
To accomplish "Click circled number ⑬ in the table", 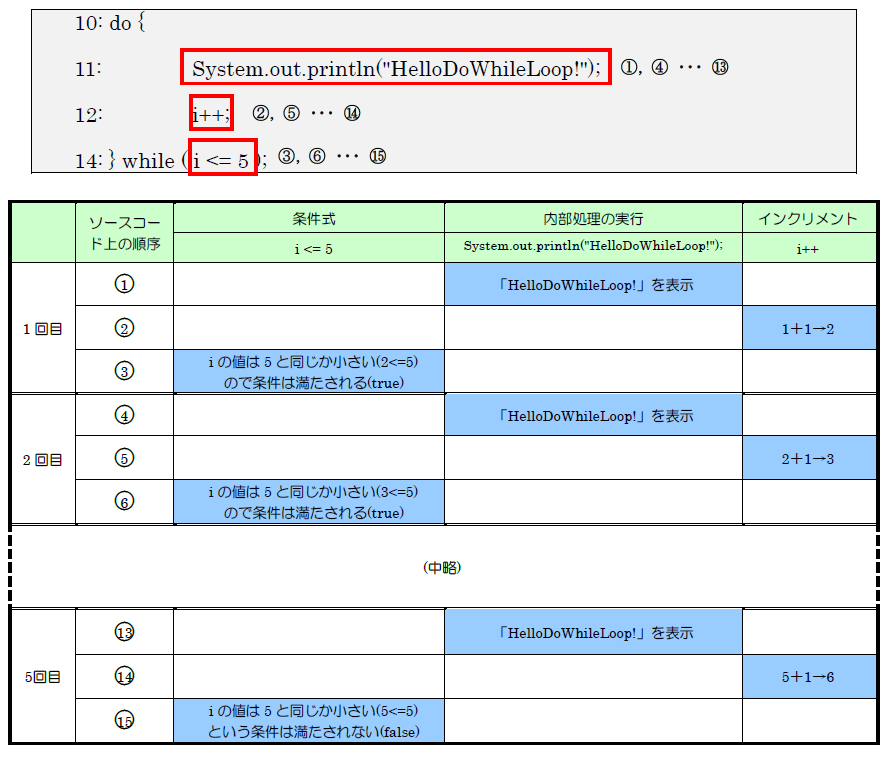I will 124,632.
